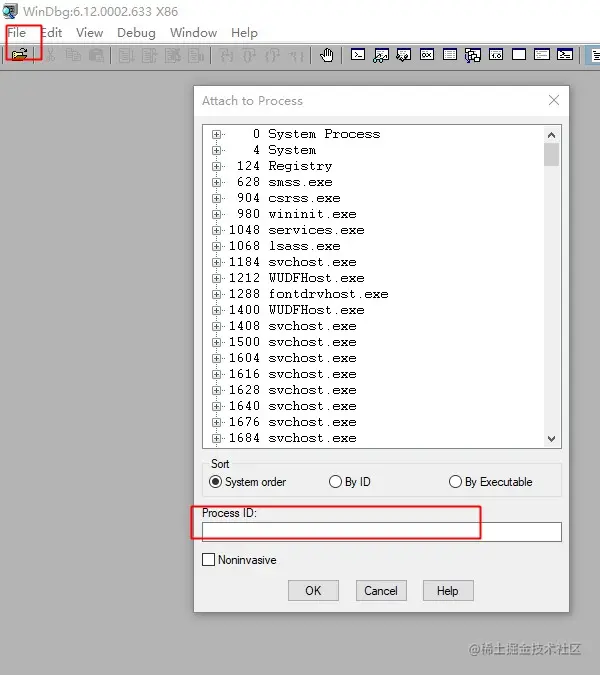The image size is (600, 675).
Task: Open the Window menu
Action: 193,33
